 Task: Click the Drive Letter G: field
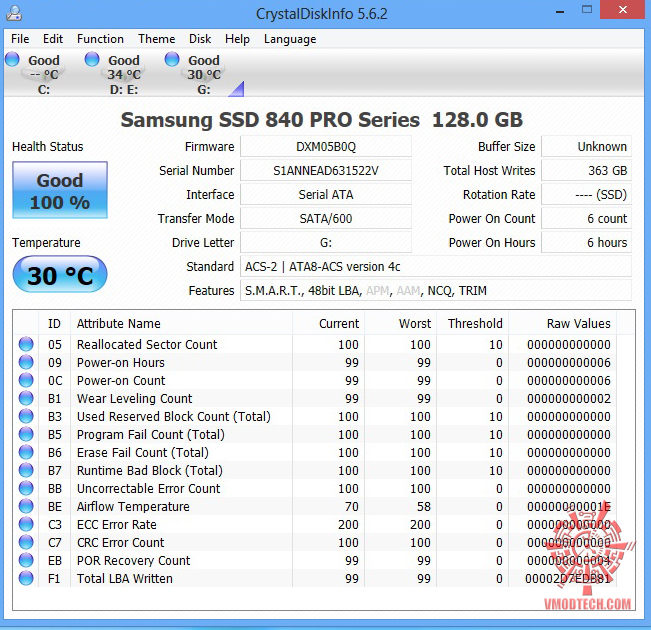pyautogui.click(x=326, y=243)
